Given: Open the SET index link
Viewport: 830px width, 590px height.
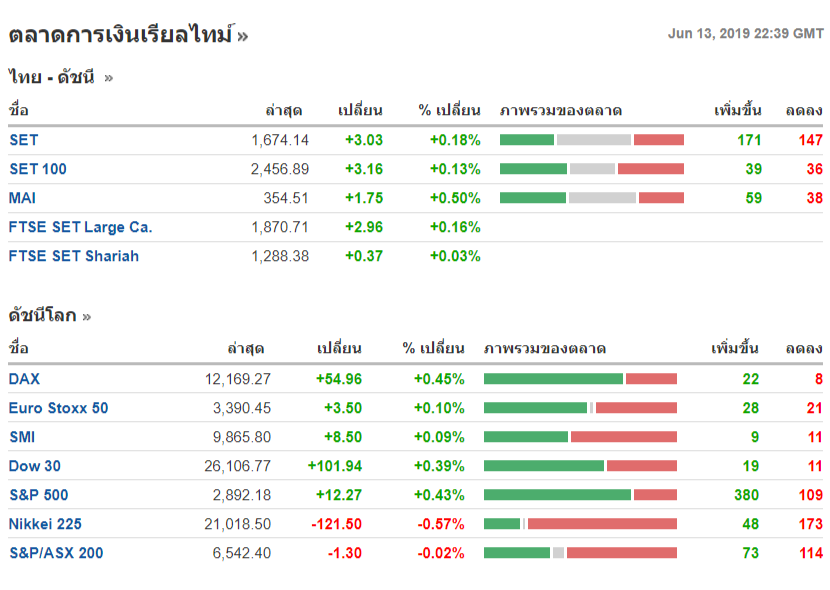Looking at the screenshot, I should (24, 140).
